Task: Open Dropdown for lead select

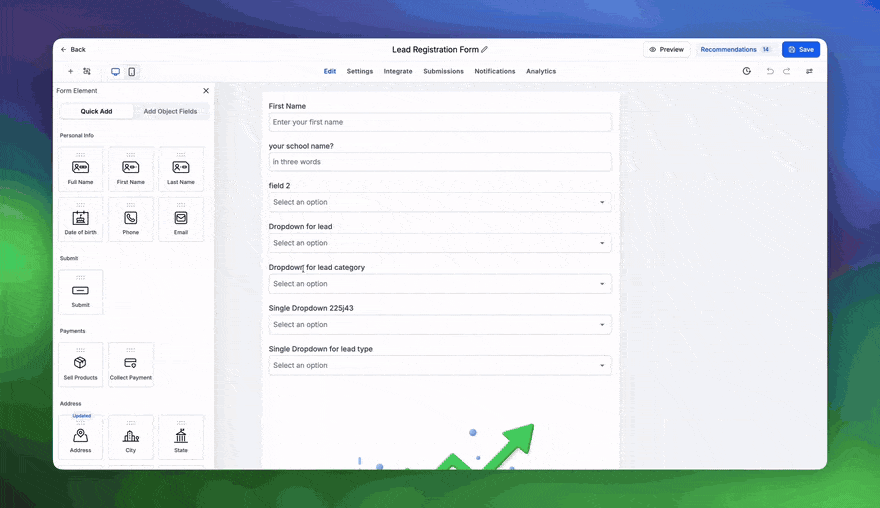Action: [440, 243]
